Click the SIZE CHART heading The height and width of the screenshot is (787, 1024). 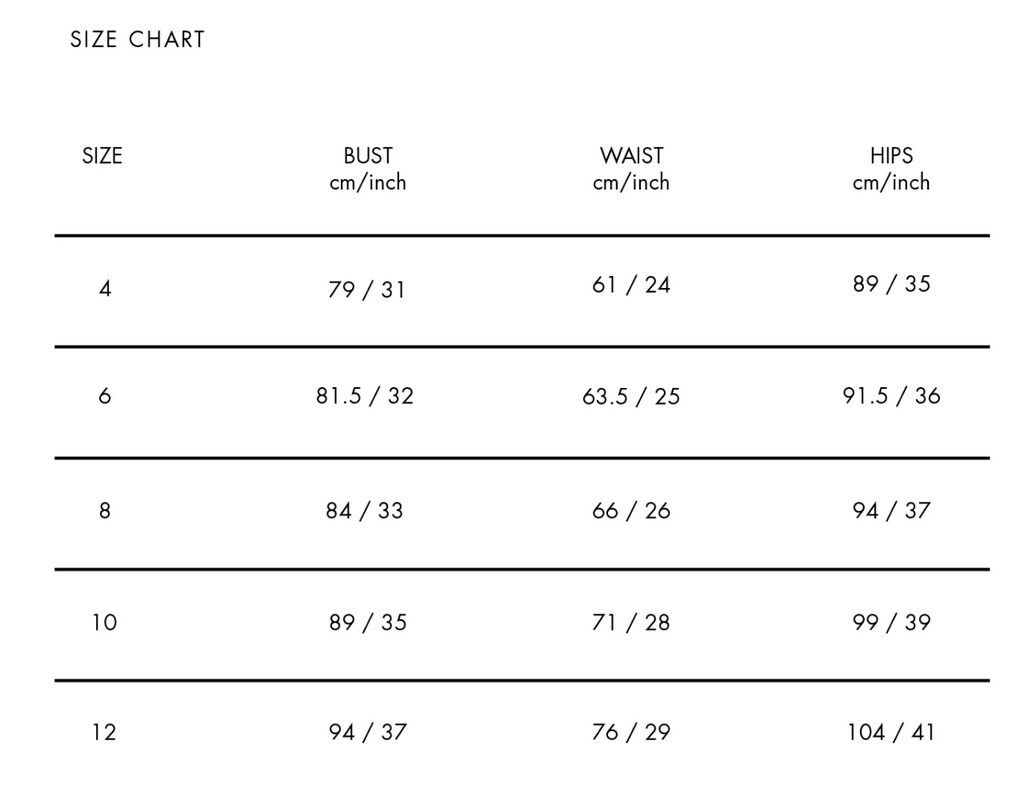pyautogui.click(x=138, y=40)
